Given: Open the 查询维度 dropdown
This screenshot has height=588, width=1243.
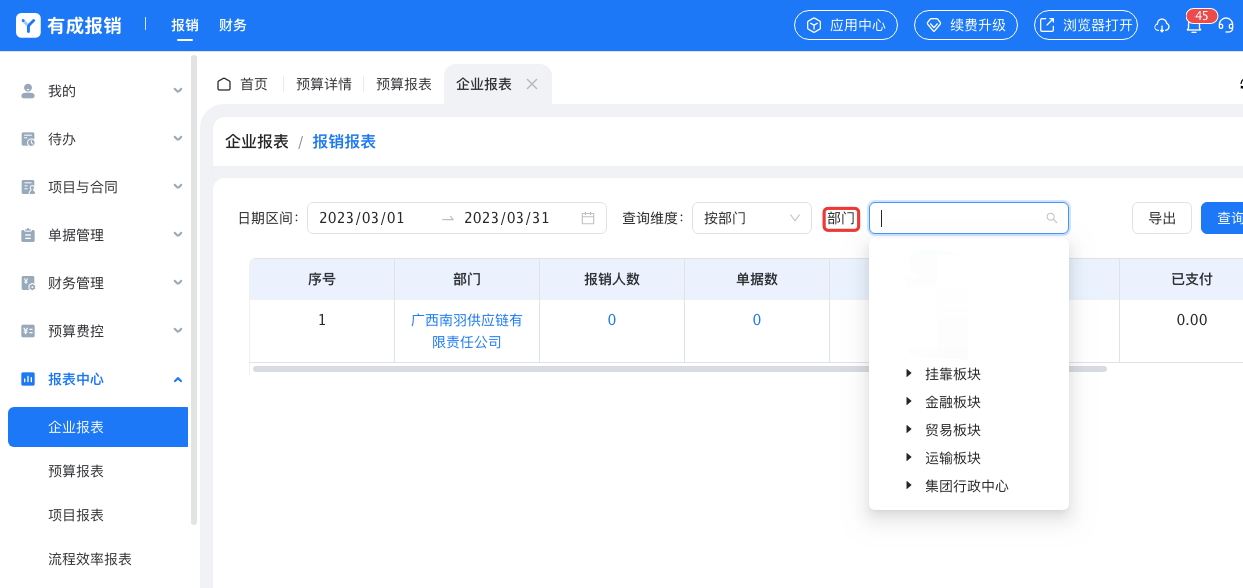Looking at the screenshot, I should (751, 218).
